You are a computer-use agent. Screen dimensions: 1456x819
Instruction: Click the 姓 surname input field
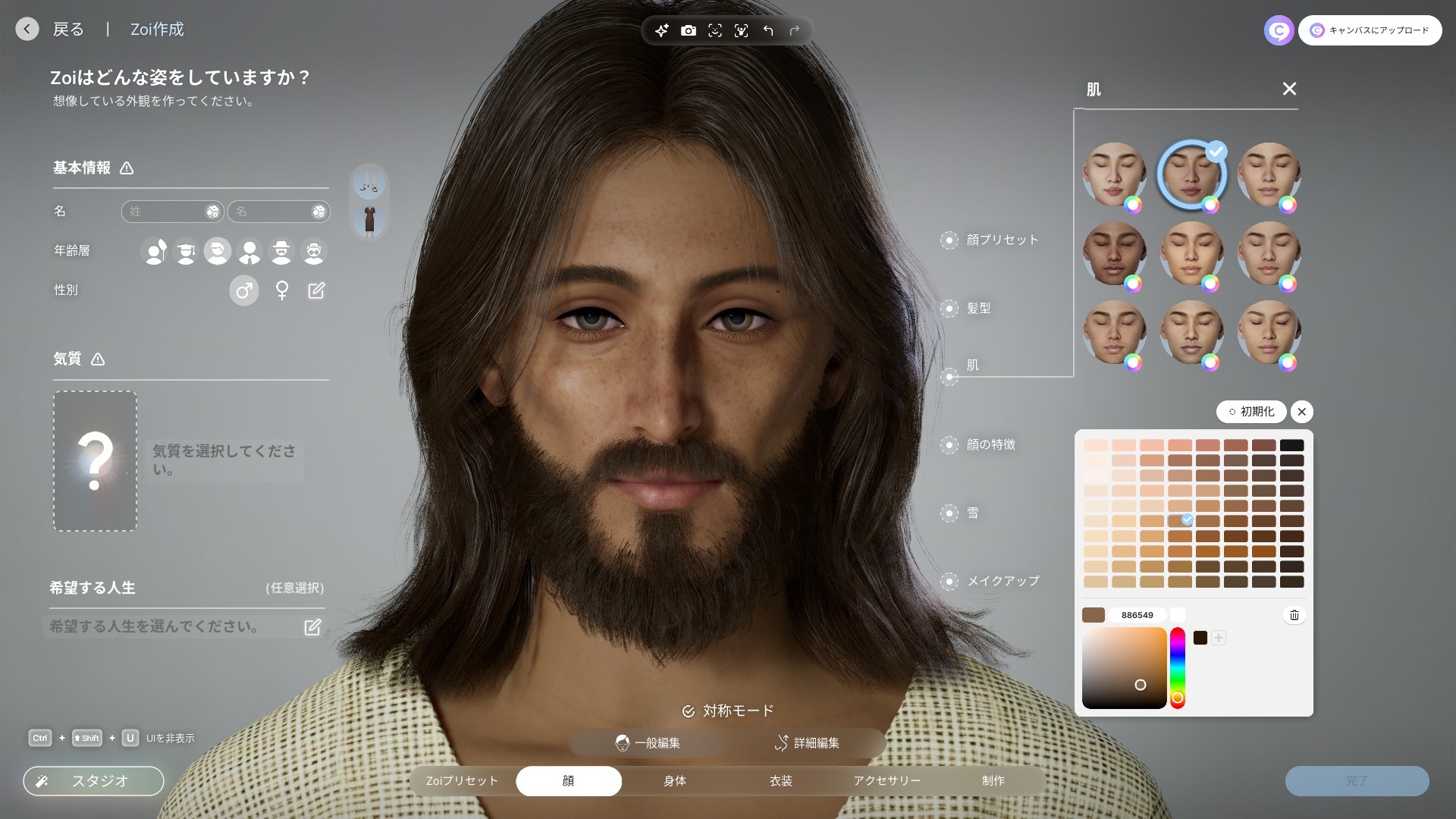tap(172, 212)
